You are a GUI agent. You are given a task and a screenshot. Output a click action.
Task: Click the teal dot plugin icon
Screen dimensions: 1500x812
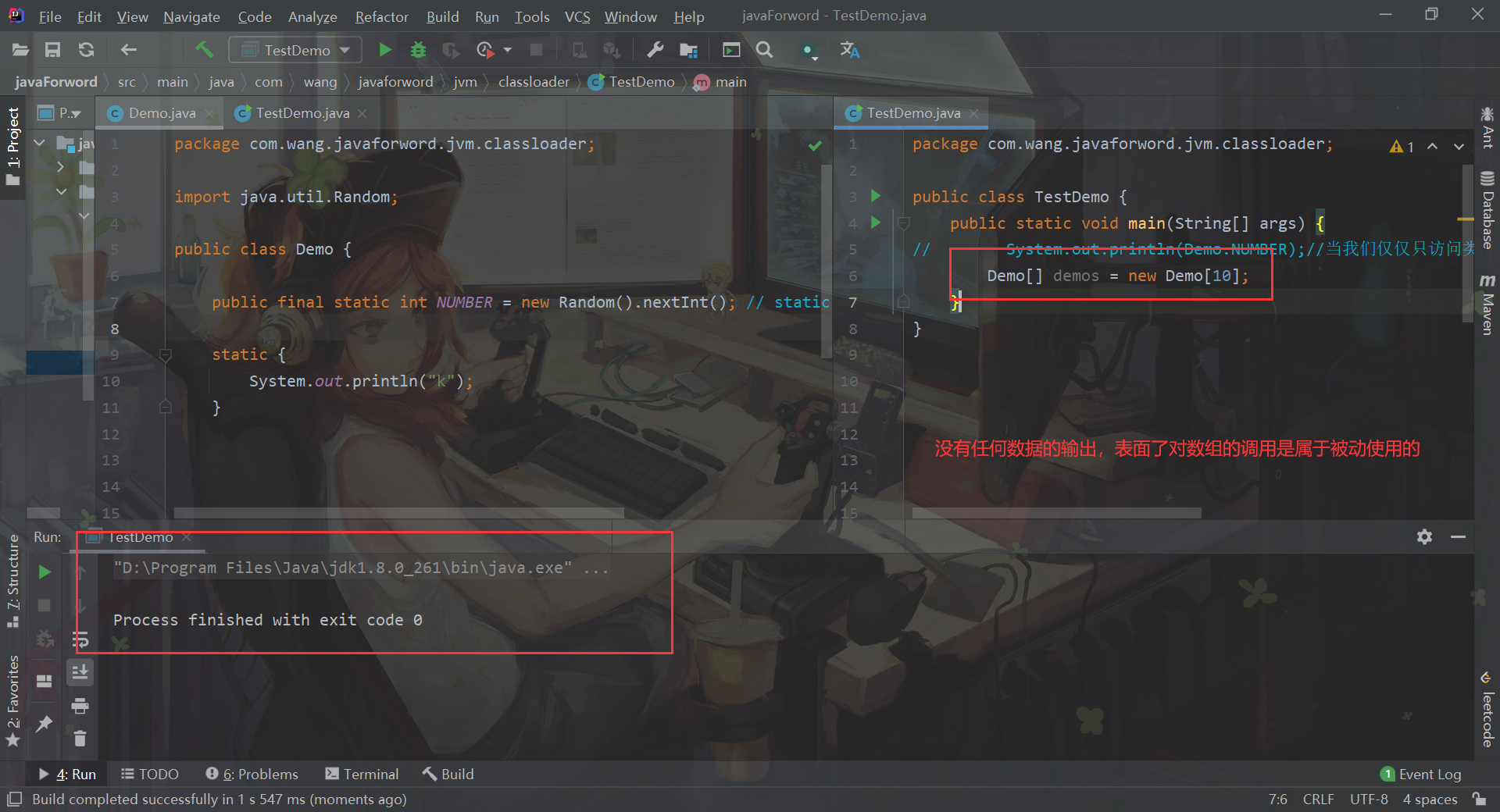[809, 51]
